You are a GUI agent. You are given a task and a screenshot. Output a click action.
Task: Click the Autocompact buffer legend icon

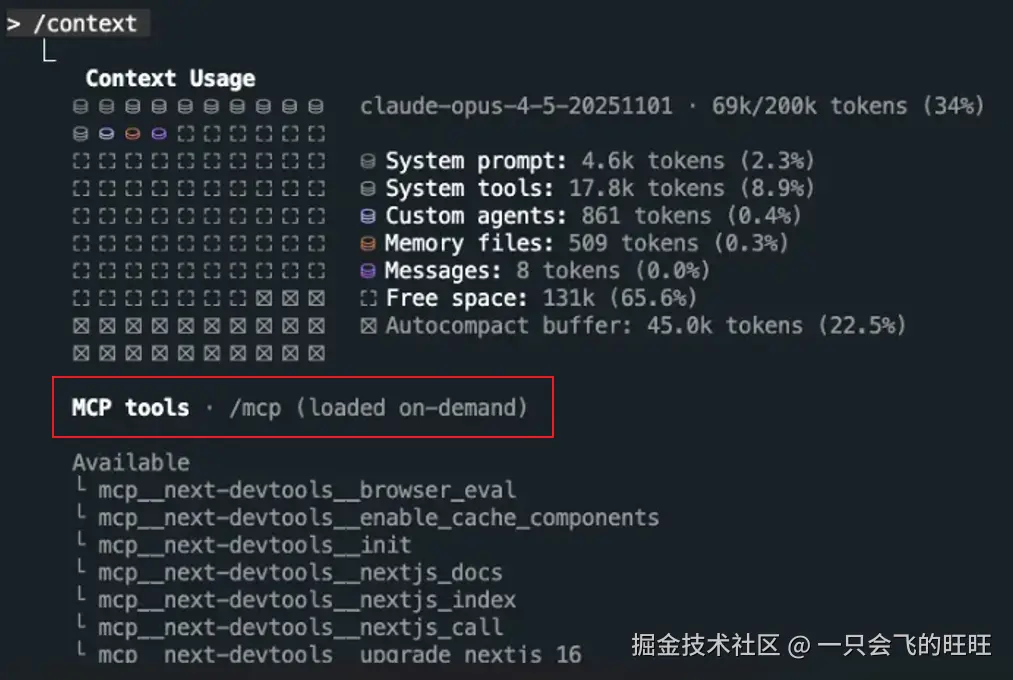point(368,325)
